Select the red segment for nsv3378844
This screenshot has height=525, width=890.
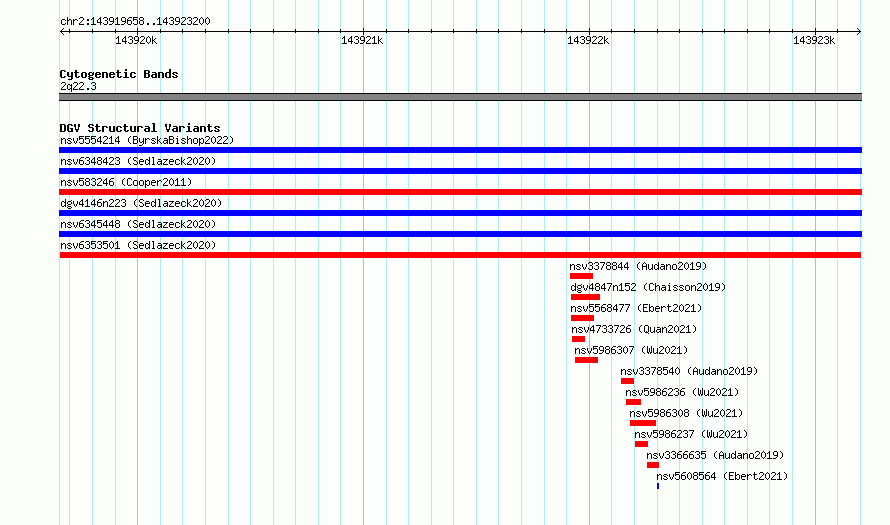tap(581, 276)
